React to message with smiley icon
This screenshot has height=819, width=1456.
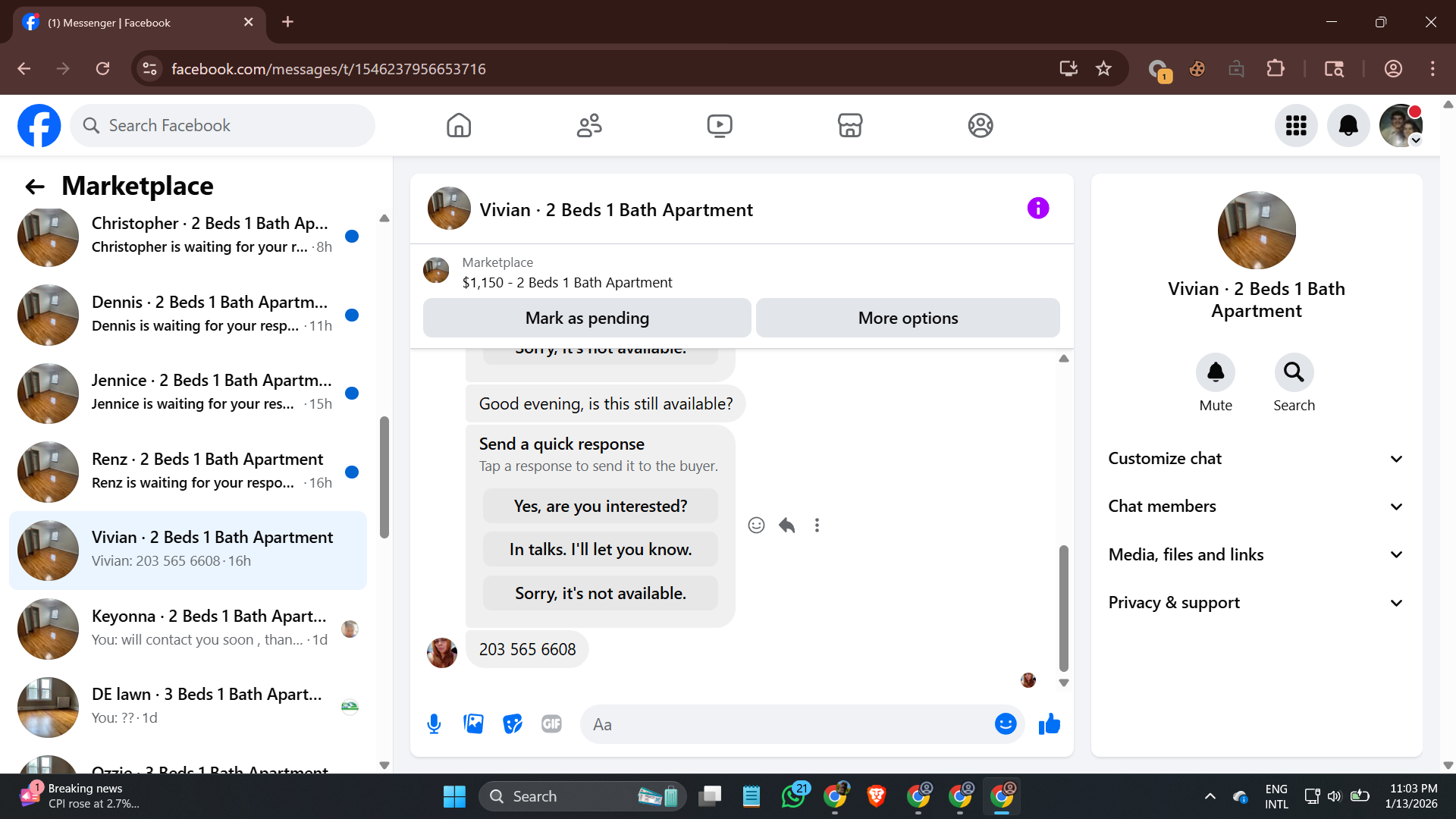pos(756,525)
